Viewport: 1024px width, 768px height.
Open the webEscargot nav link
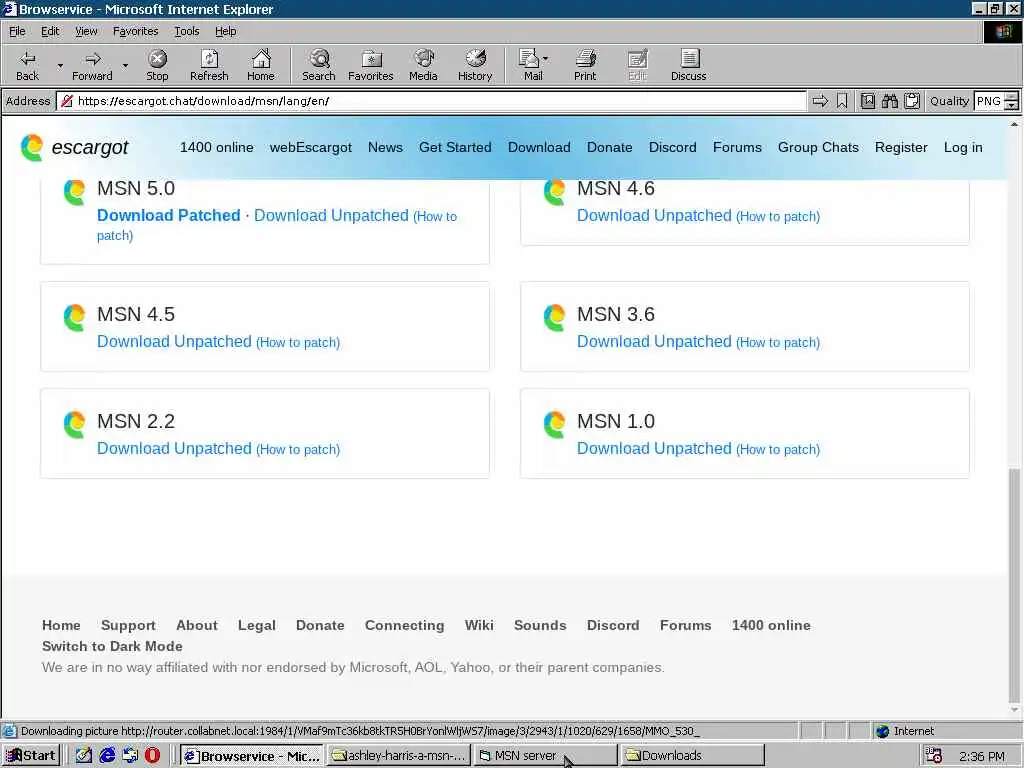coord(311,148)
